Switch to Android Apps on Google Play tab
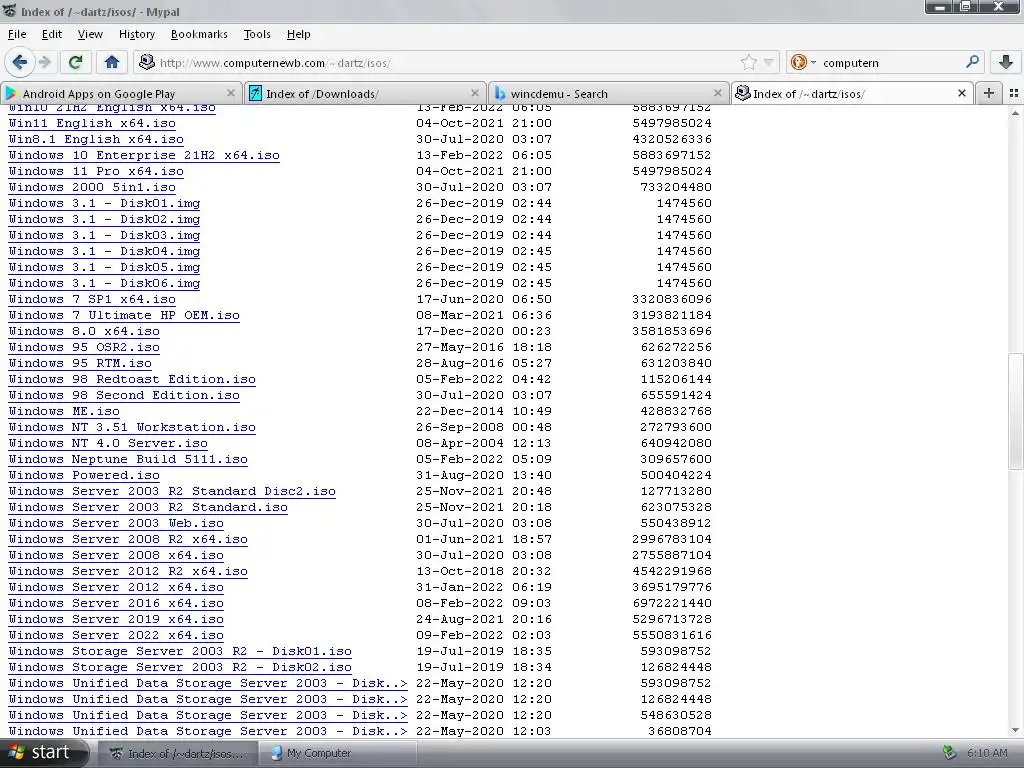This screenshot has width=1024, height=768. click(x=120, y=93)
